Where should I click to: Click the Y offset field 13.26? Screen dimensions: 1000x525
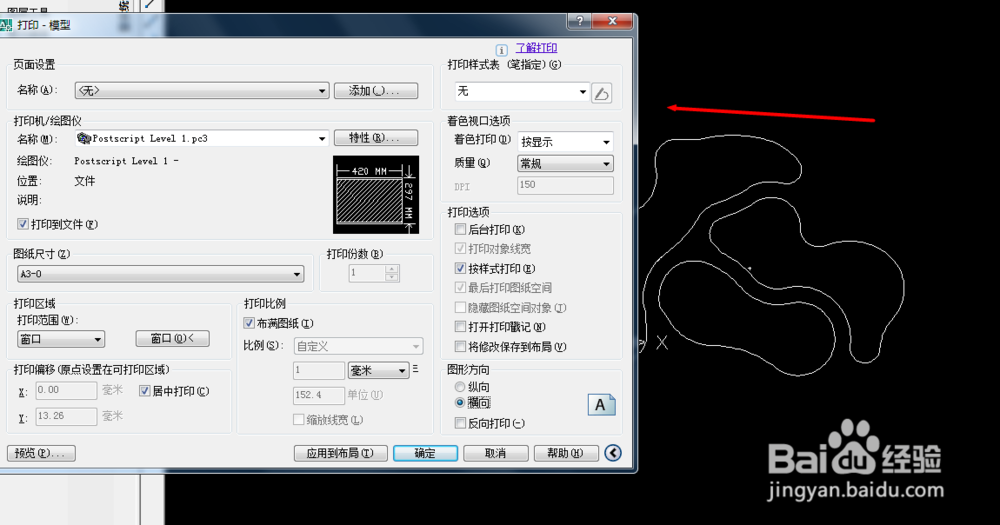66,416
